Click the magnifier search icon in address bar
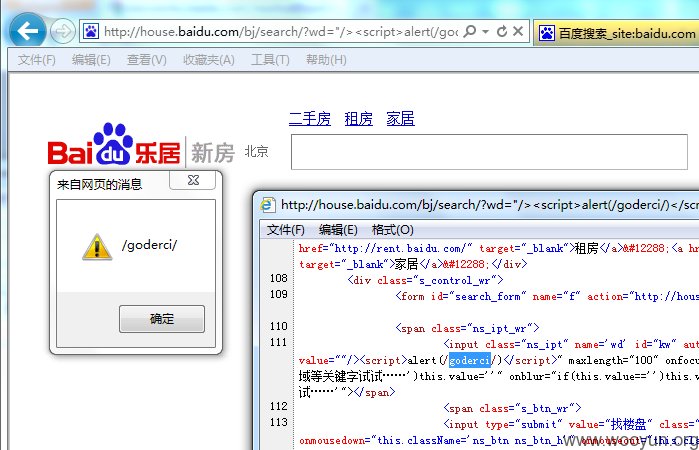The height and width of the screenshot is (450, 699). click(470, 31)
